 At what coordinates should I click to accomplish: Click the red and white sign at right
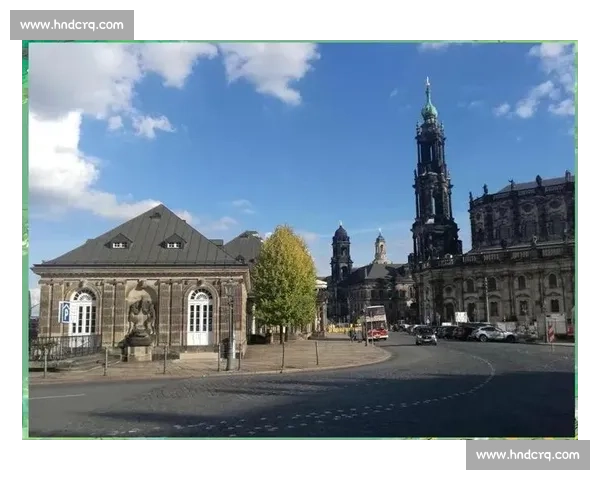550,332
